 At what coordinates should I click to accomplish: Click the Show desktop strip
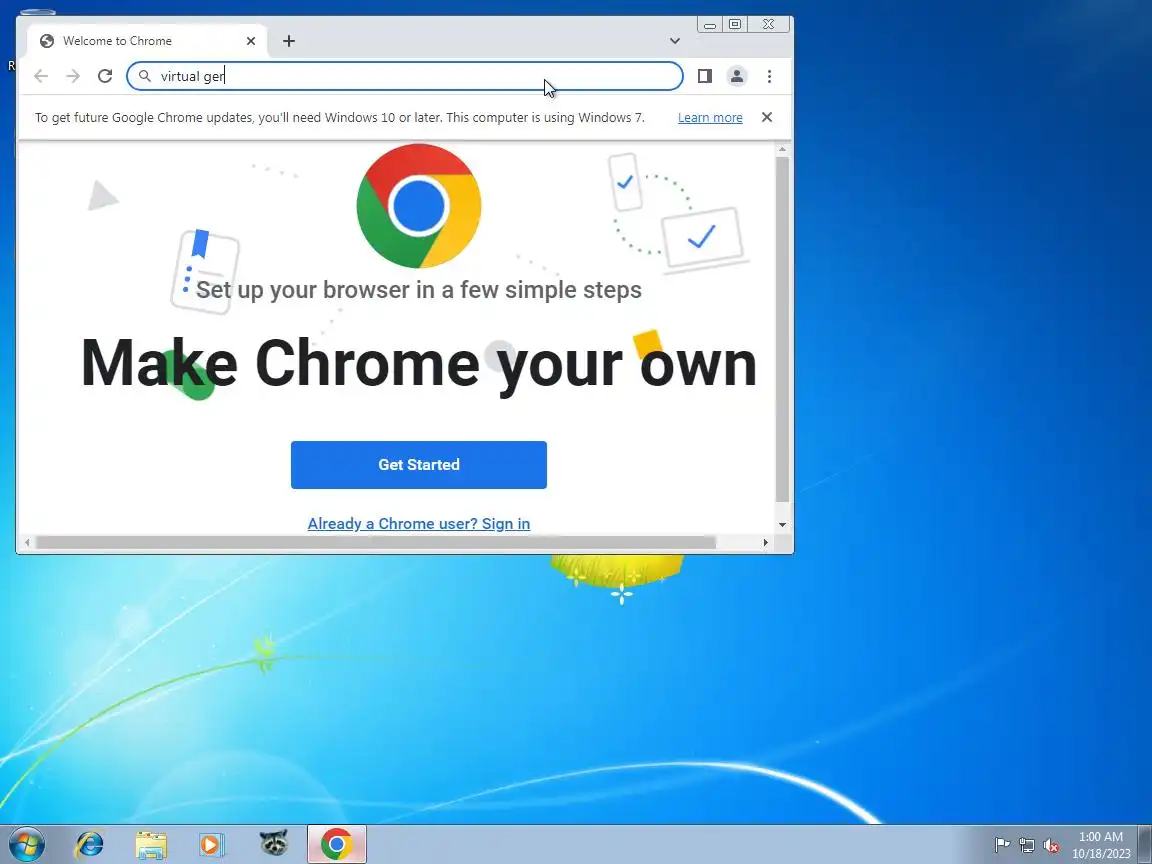[x=1145, y=844]
